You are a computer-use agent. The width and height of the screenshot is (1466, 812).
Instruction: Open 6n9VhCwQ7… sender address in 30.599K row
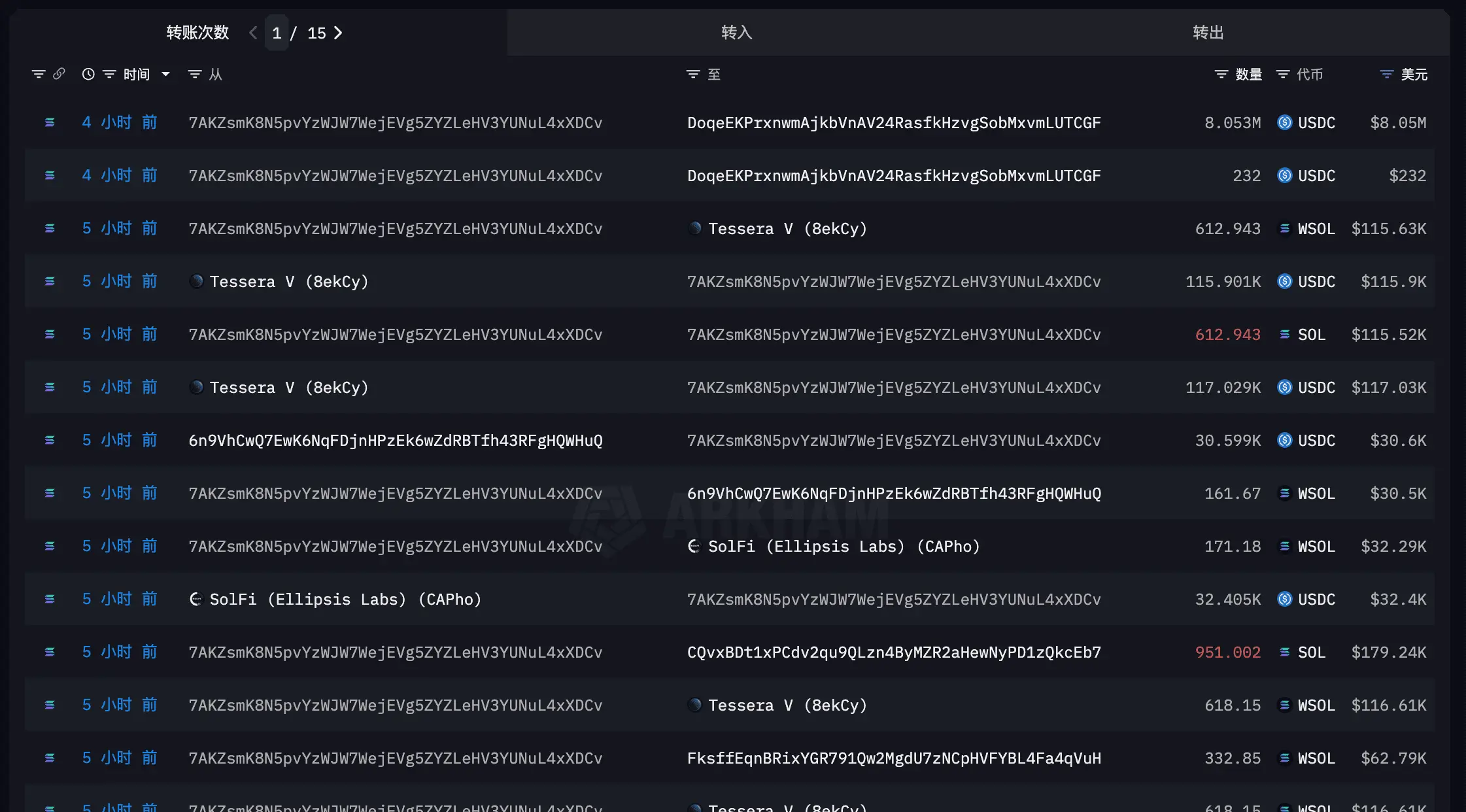point(396,441)
